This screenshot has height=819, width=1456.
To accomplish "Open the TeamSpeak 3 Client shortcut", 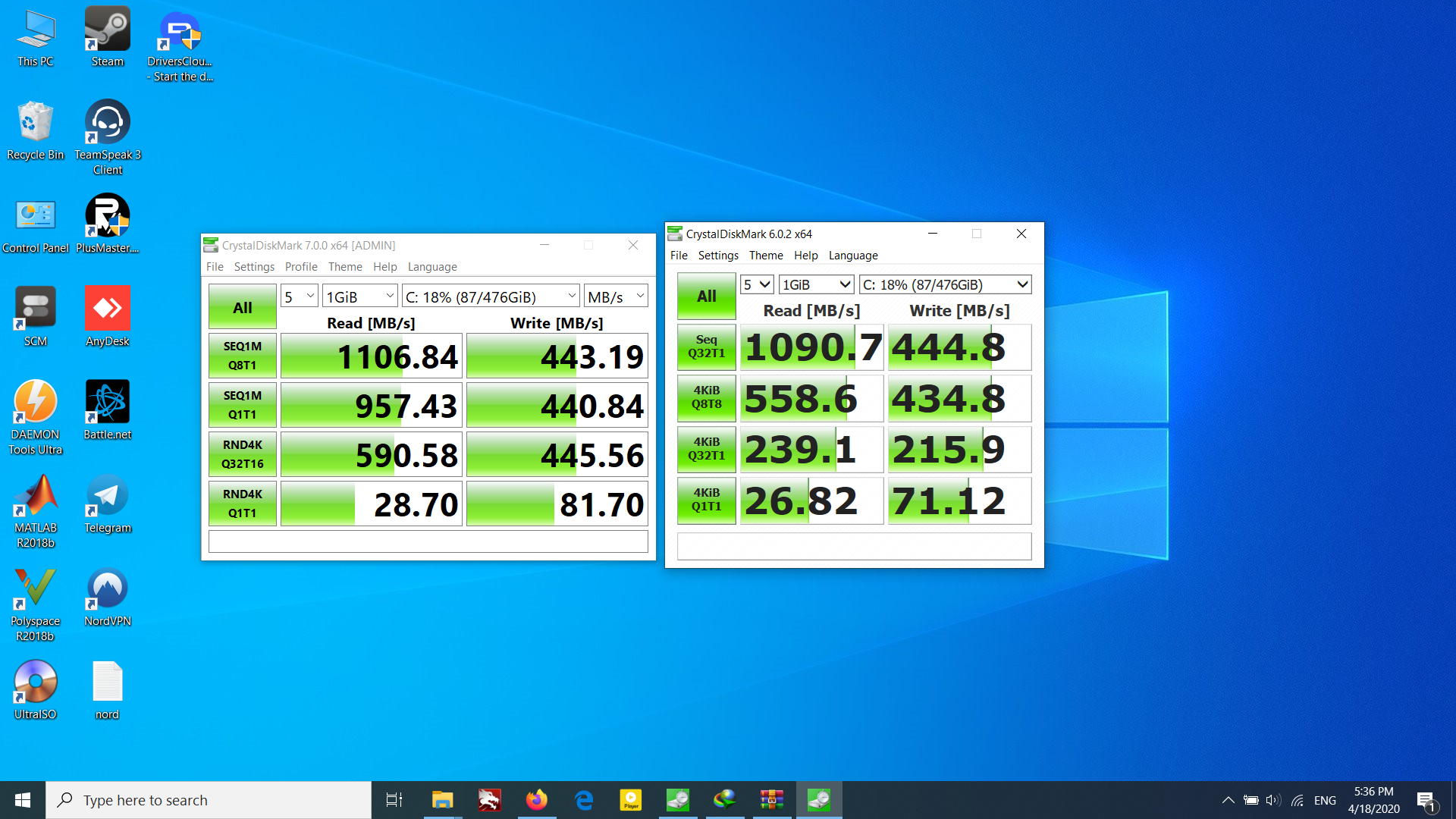I will [107, 137].
